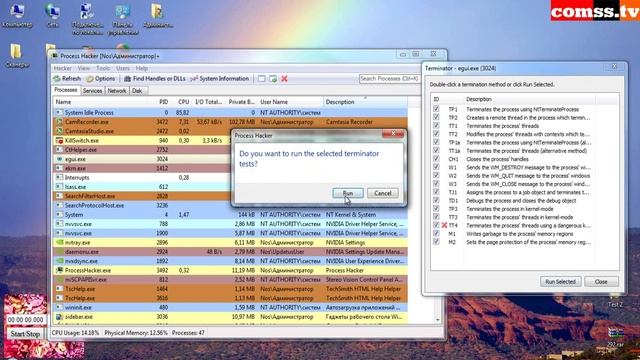This screenshot has width=640, height=360.
Task: Open the Компьютер desktop icon
Action: click(17, 16)
